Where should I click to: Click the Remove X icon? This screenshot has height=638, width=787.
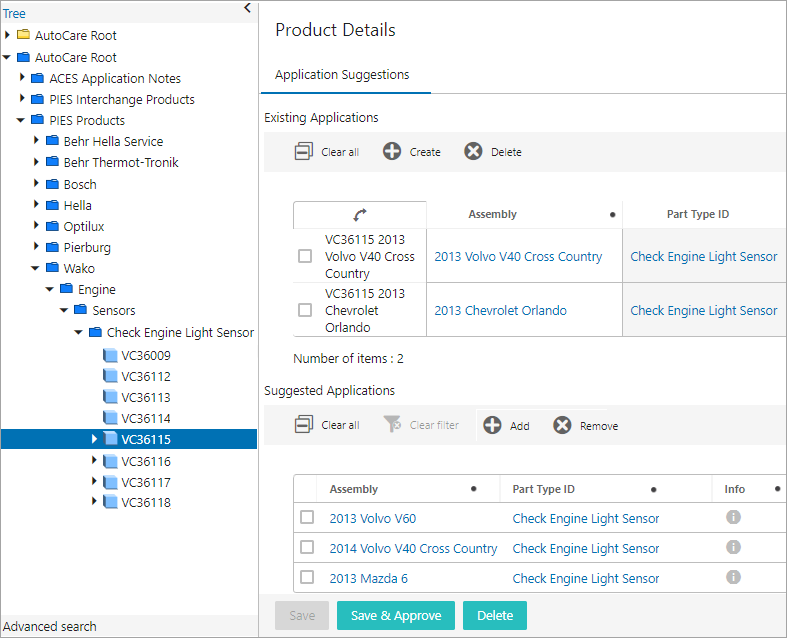pyautogui.click(x=562, y=425)
